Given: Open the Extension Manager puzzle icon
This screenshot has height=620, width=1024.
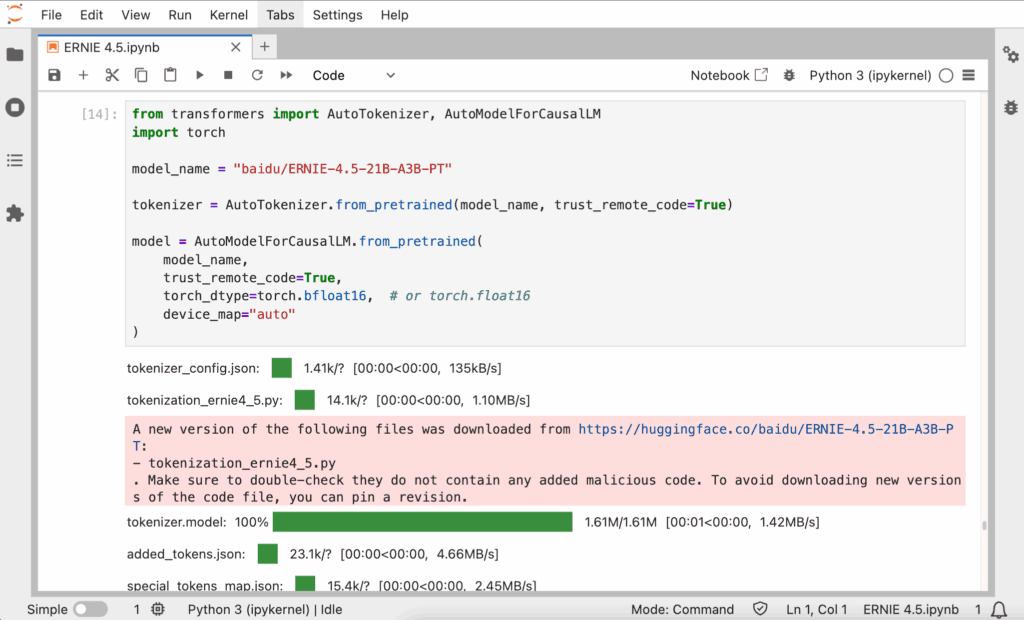Looking at the screenshot, I should [x=15, y=213].
